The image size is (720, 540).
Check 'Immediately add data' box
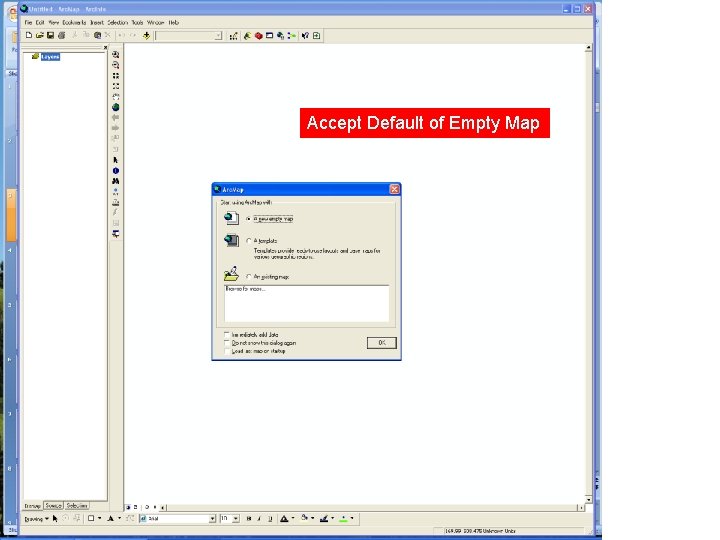click(227, 335)
